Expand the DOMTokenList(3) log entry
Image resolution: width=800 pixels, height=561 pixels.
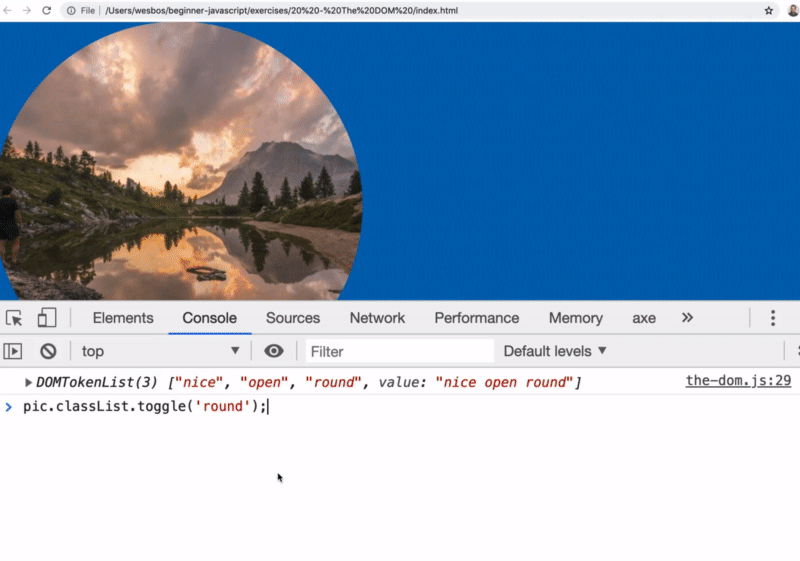29,382
